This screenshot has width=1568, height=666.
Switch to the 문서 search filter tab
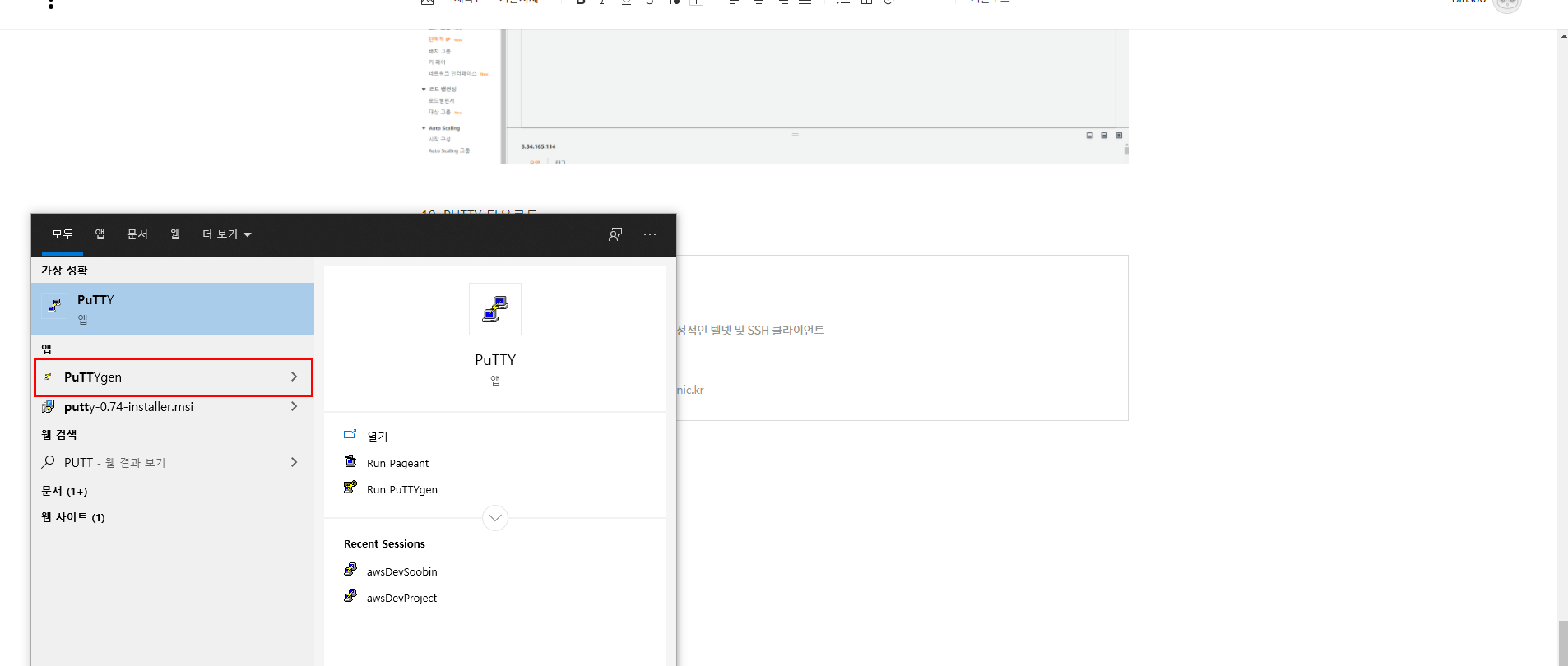tap(137, 234)
